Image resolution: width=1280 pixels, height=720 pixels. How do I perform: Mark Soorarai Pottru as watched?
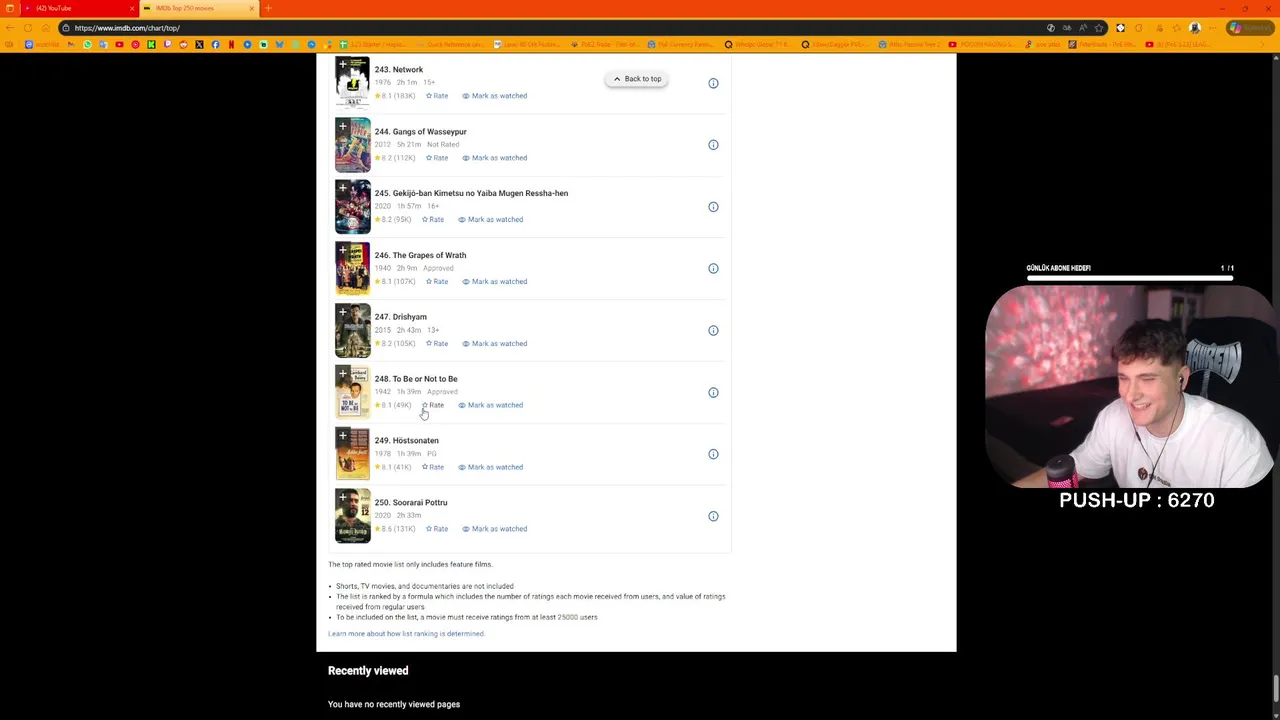tap(494, 529)
